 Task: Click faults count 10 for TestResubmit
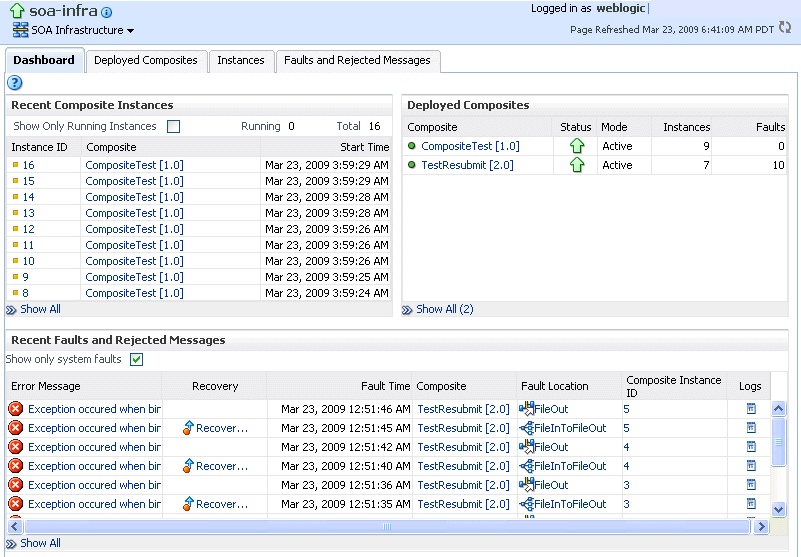pos(779,165)
